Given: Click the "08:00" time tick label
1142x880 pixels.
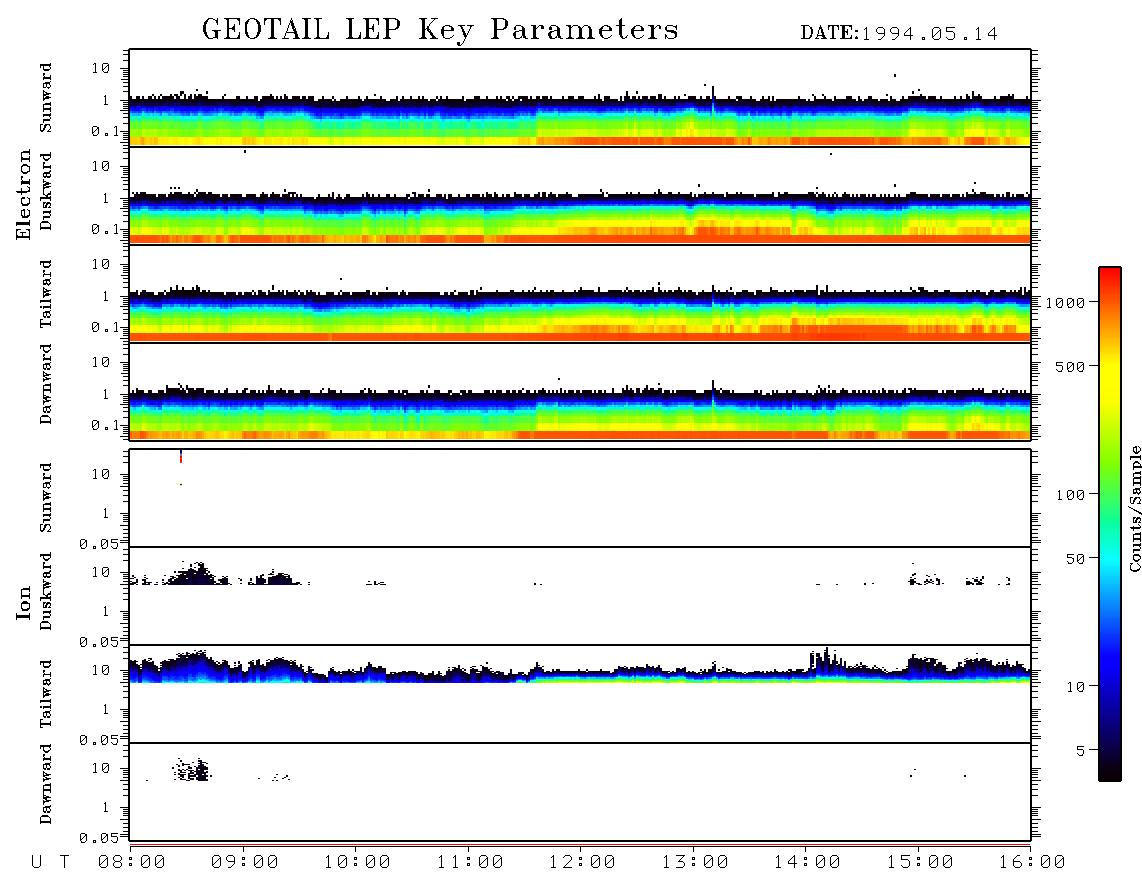Looking at the screenshot, I should pos(132,863).
